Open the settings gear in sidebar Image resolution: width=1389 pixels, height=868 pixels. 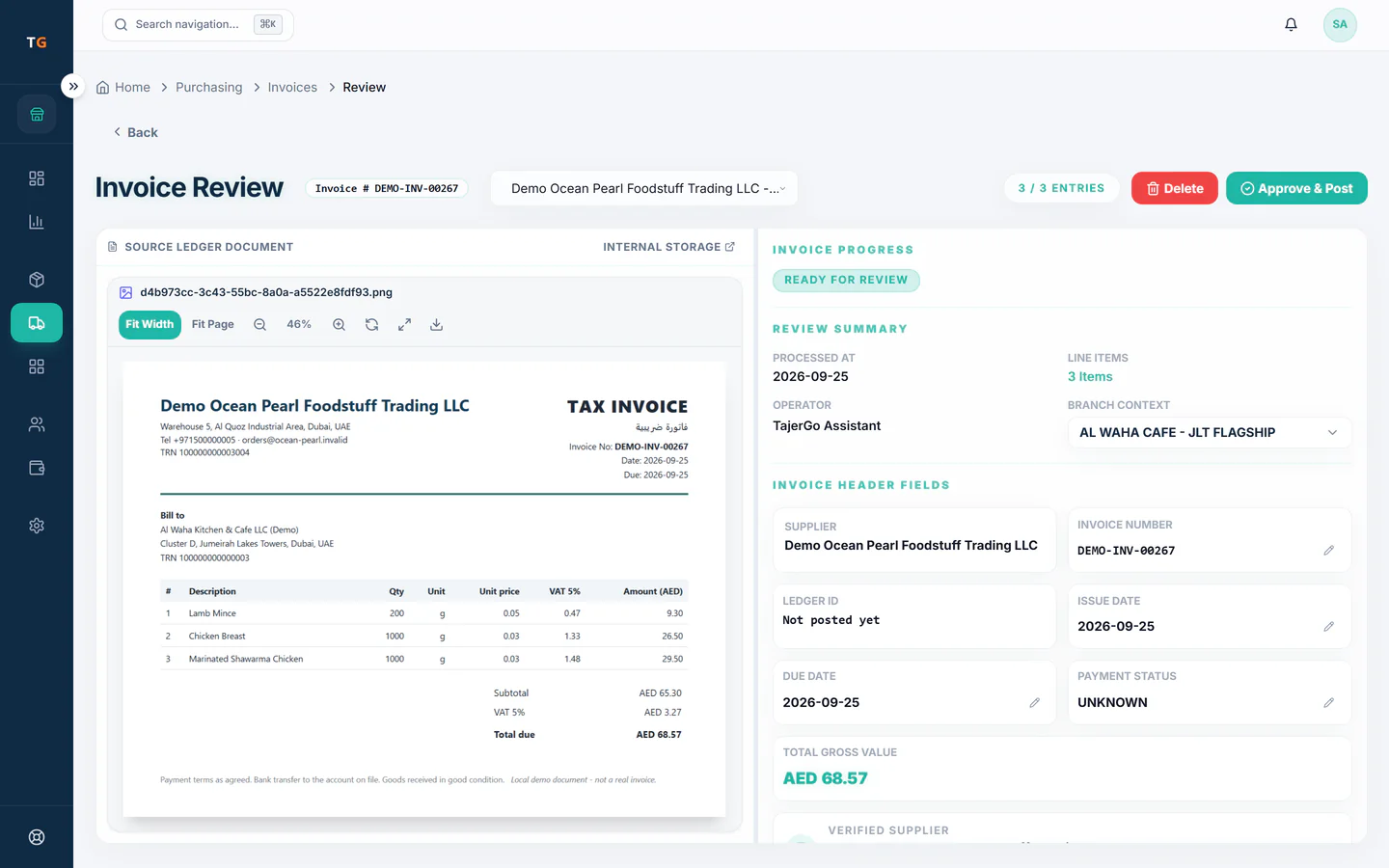[x=37, y=526]
